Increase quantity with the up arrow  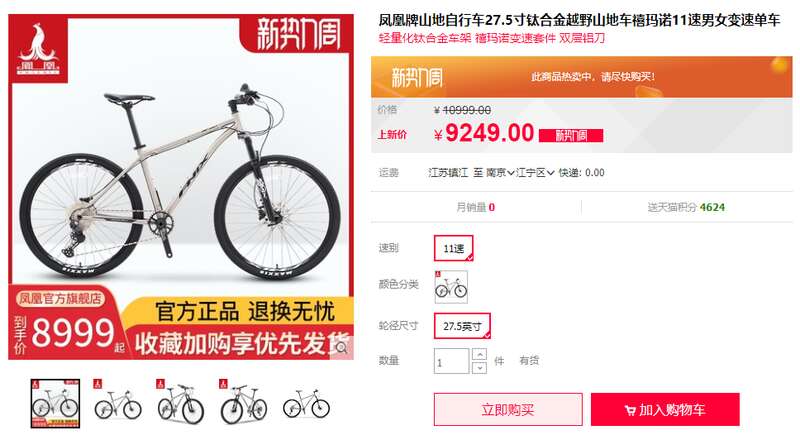coord(479,354)
